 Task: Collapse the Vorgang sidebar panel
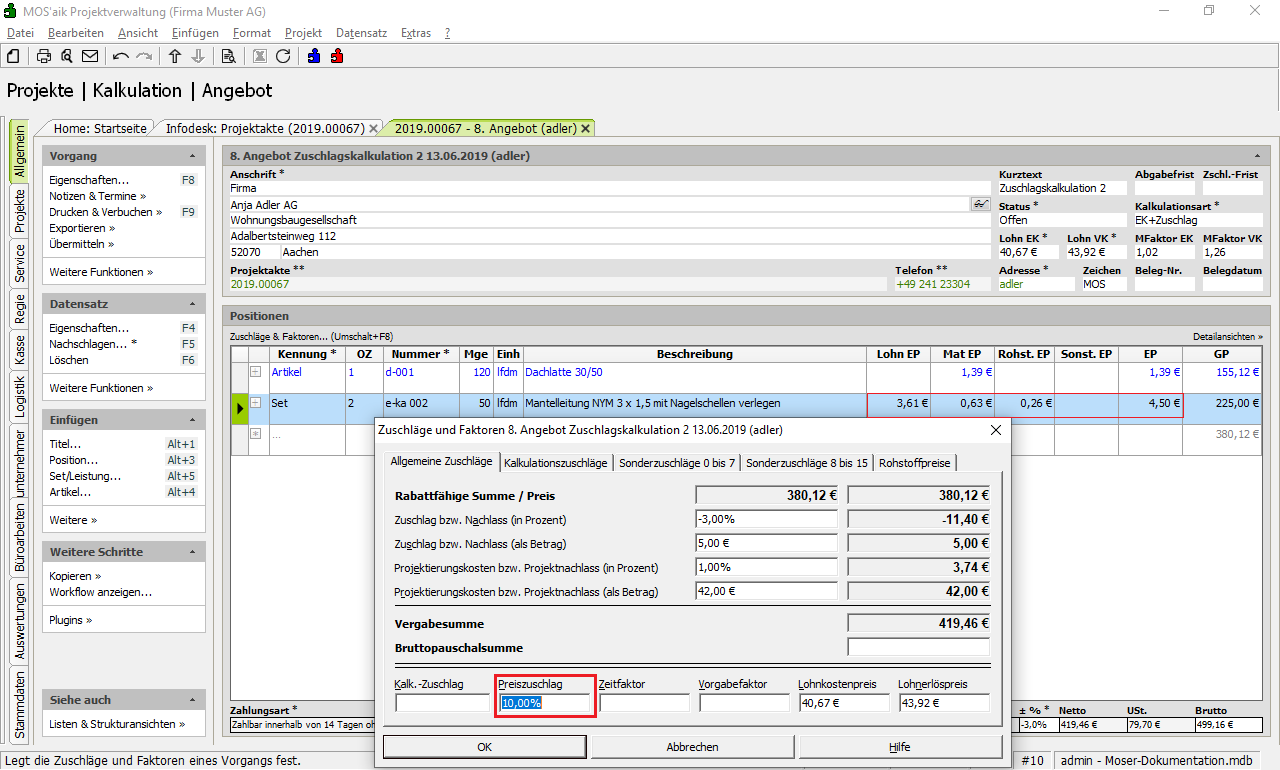click(192, 156)
